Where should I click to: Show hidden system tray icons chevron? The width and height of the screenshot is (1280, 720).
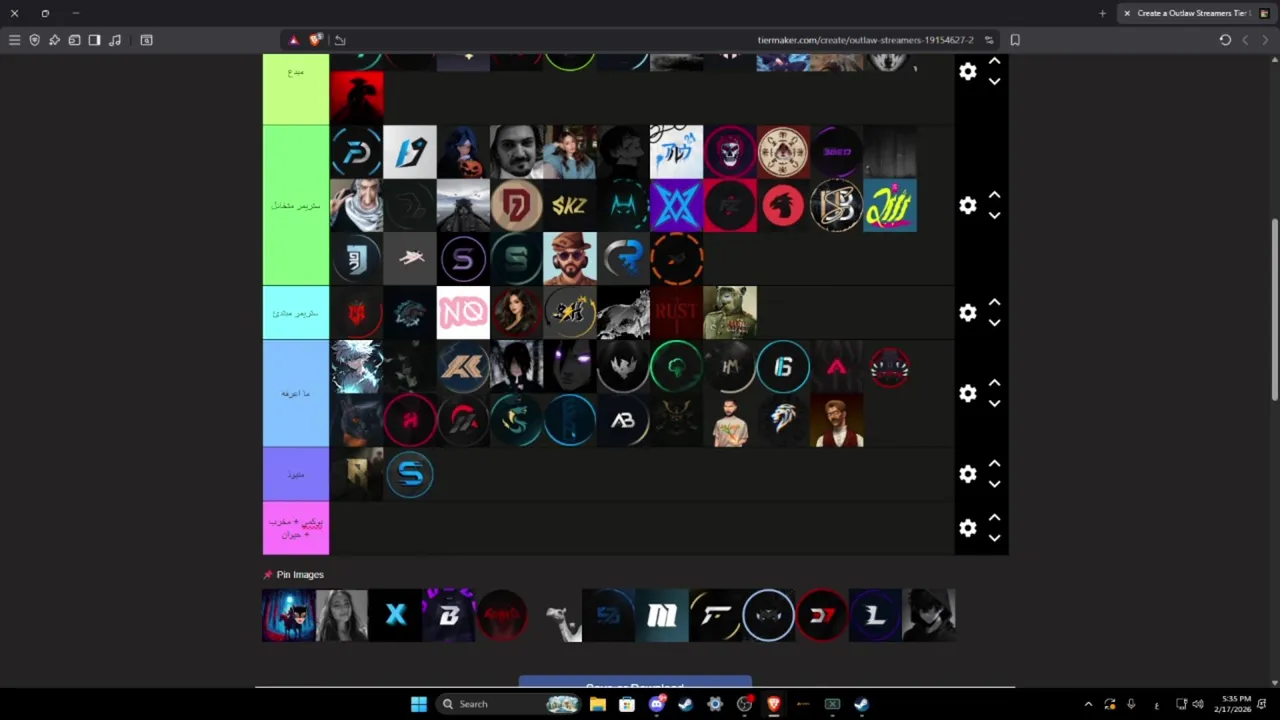click(x=1088, y=704)
